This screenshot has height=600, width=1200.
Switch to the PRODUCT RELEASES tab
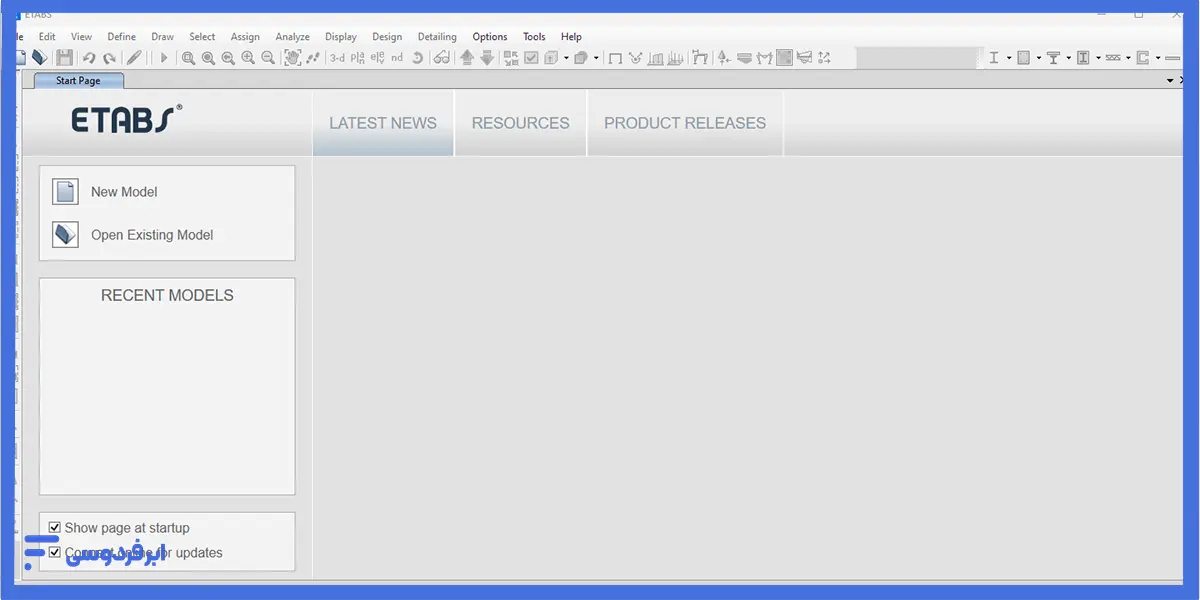tap(685, 123)
